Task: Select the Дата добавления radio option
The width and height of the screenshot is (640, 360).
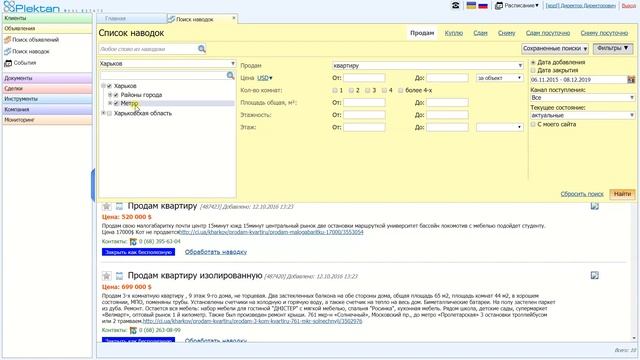Action: 533,62
